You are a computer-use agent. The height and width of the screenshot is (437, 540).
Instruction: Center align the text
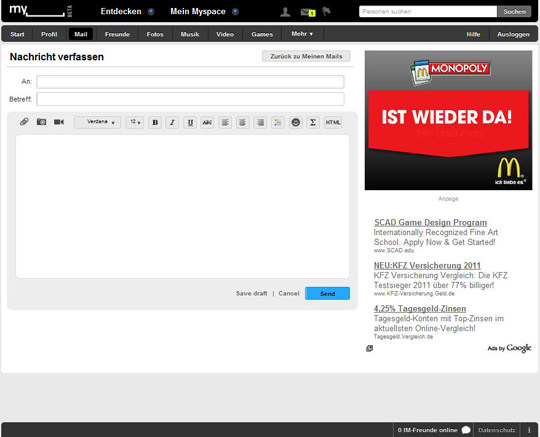(242, 122)
